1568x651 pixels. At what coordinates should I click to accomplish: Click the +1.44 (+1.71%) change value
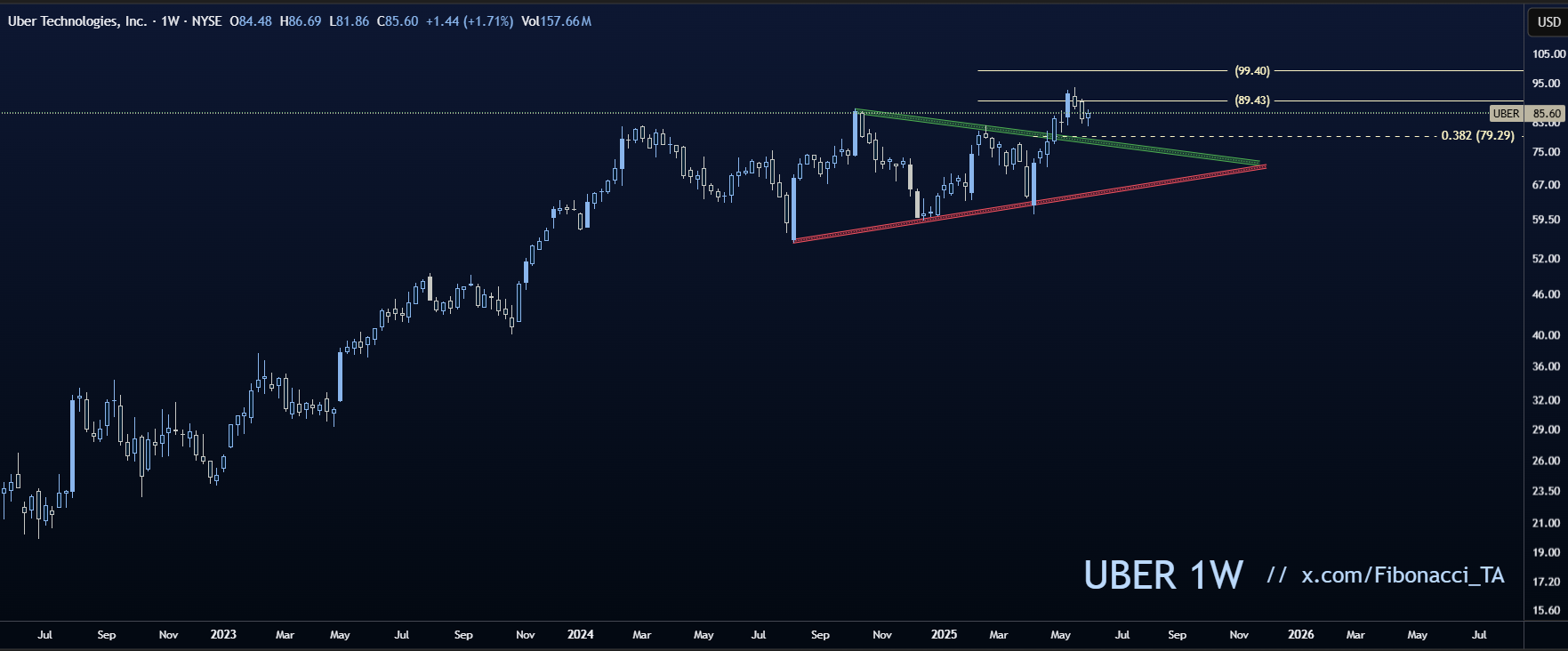pos(469,21)
